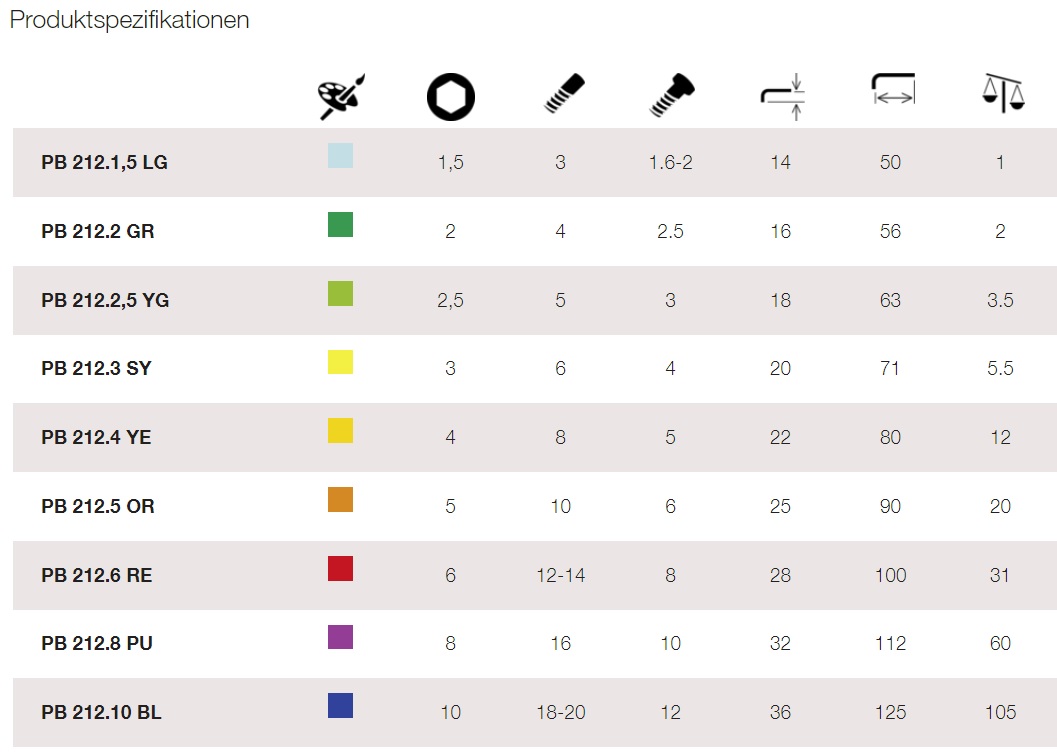Click the key length measurement icon
The image size is (1057, 752).
(893, 89)
